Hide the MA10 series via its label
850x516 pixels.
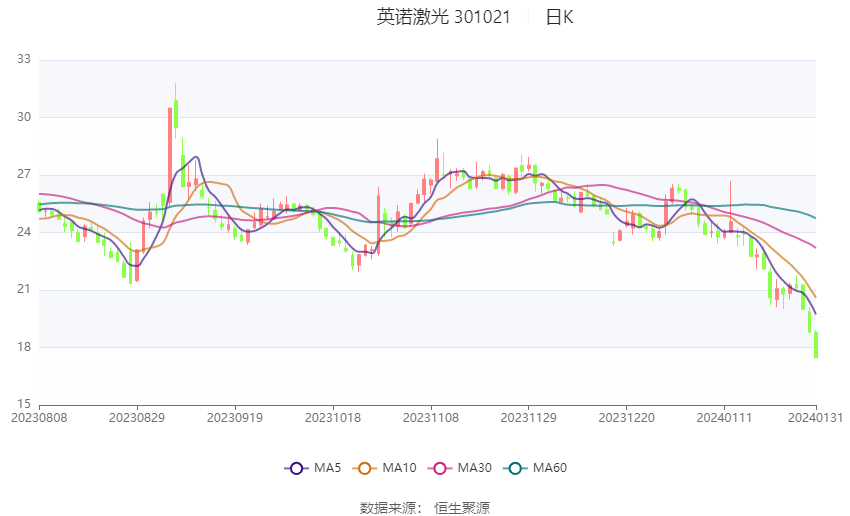(399, 468)
